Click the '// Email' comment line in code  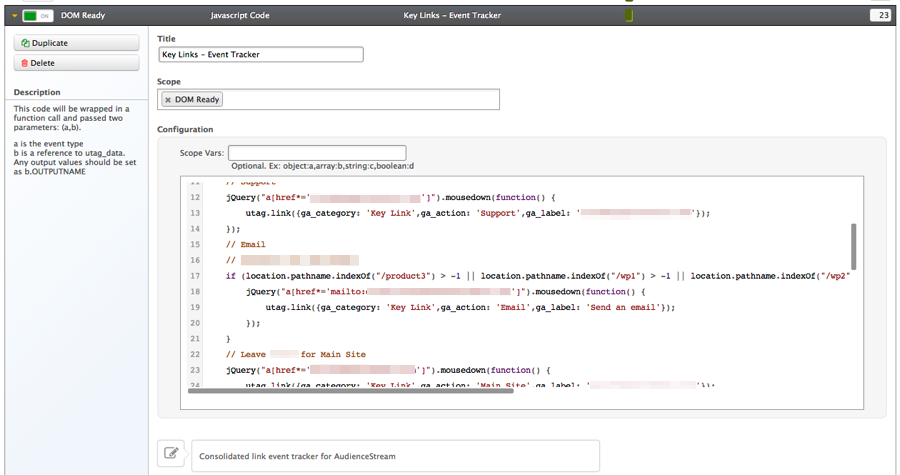(246, 244)
